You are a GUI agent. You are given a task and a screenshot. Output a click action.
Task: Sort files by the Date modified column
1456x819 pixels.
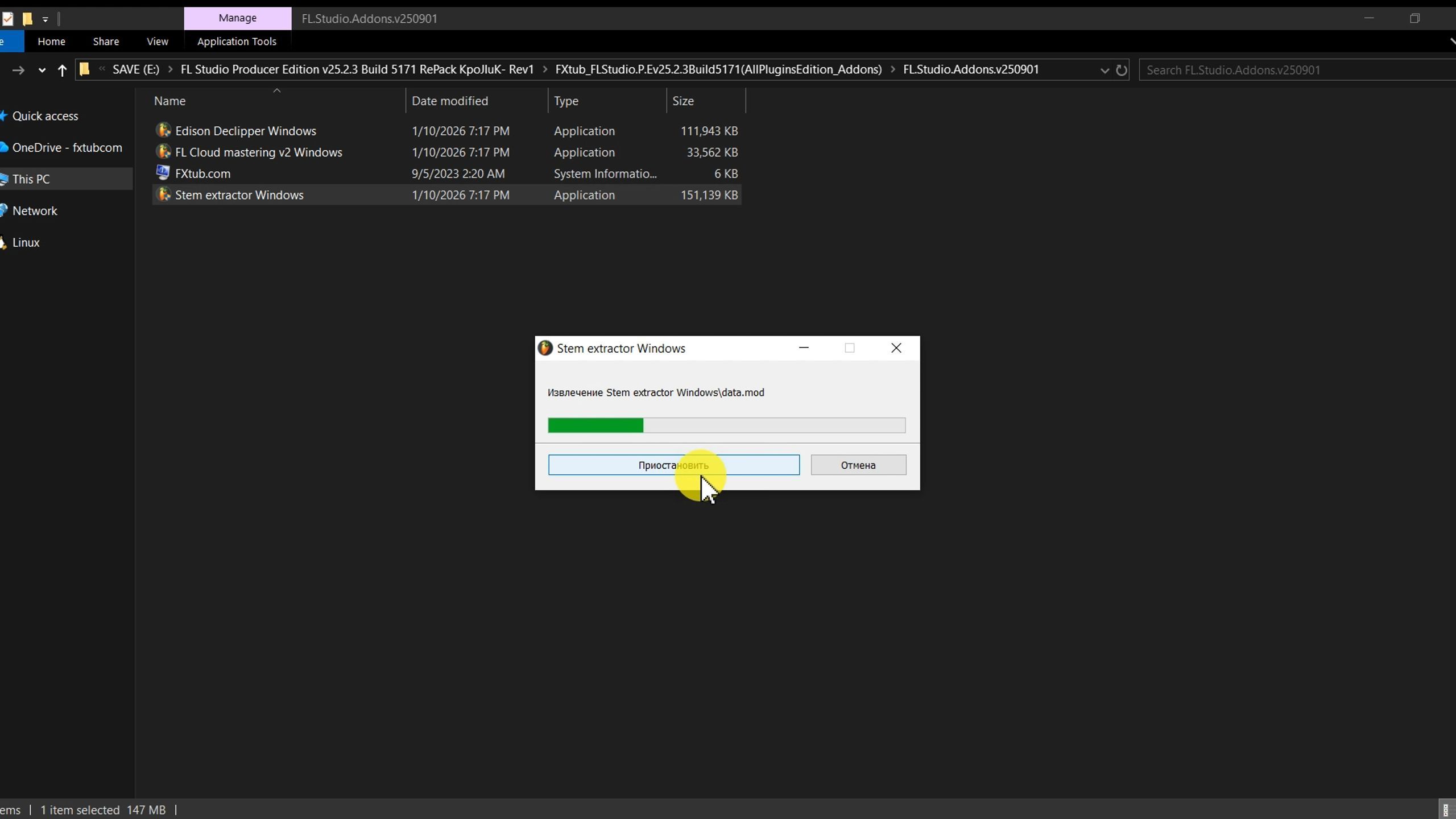(449, 101)
